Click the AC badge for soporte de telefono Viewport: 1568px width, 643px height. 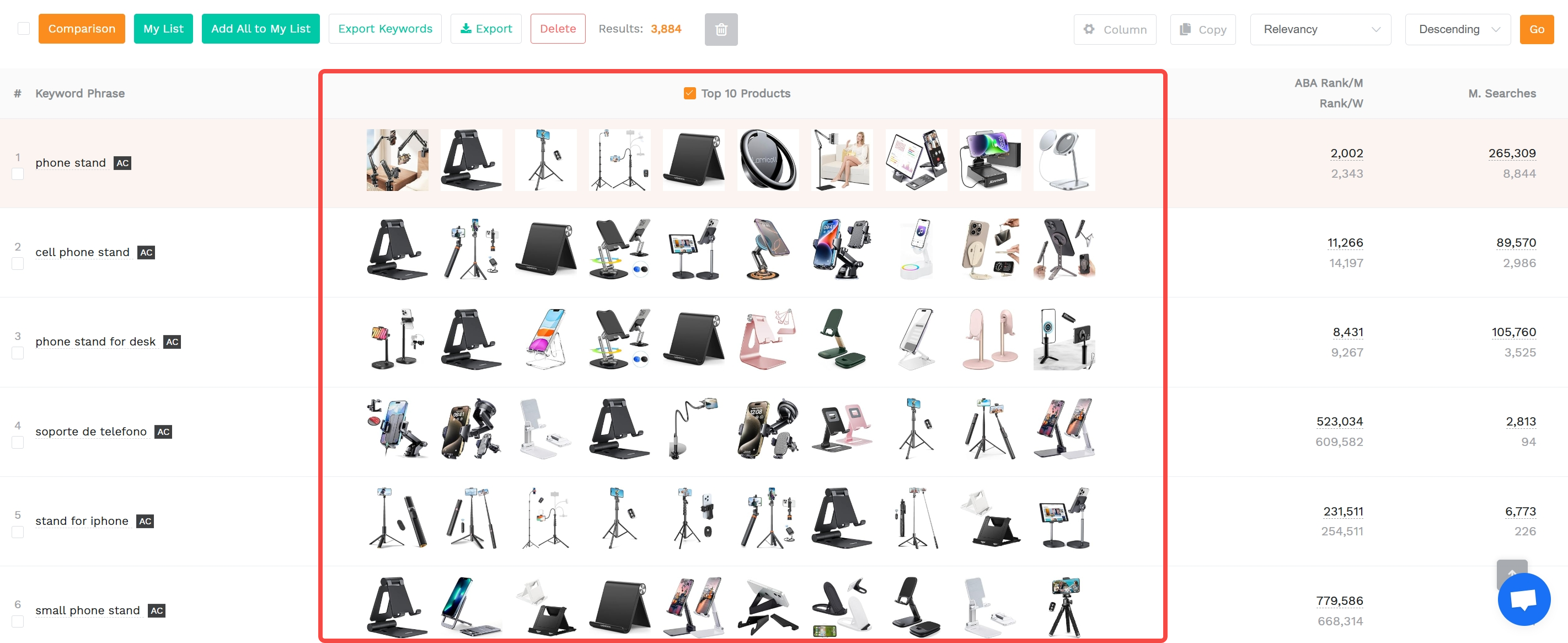(x=163, y=432)
